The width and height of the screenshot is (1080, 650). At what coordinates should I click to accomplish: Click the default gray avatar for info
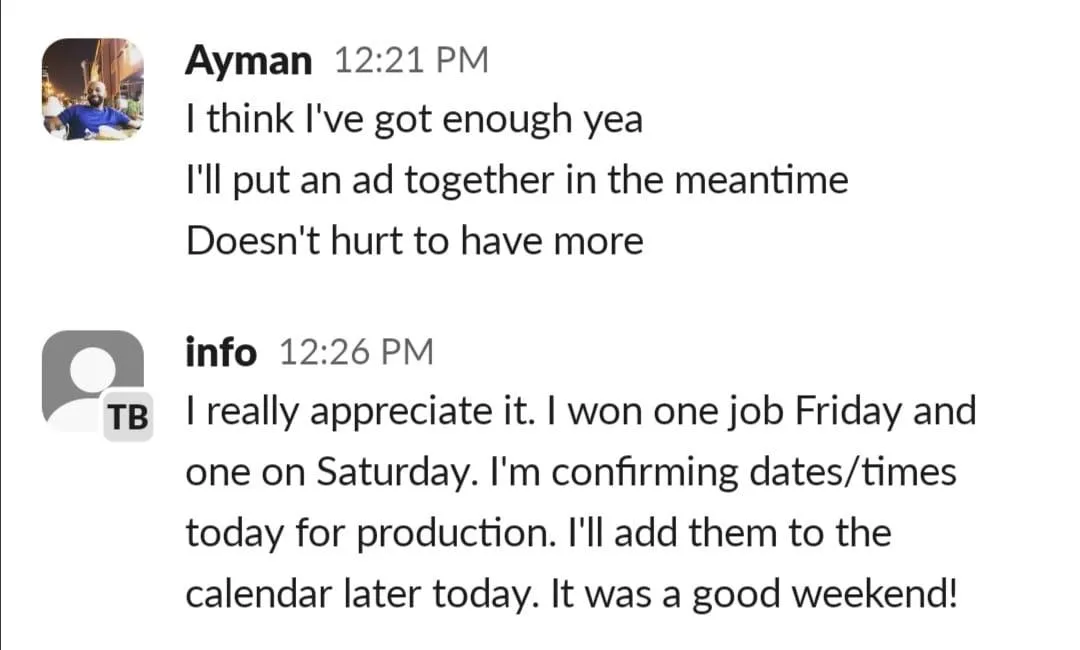(88, 375)
